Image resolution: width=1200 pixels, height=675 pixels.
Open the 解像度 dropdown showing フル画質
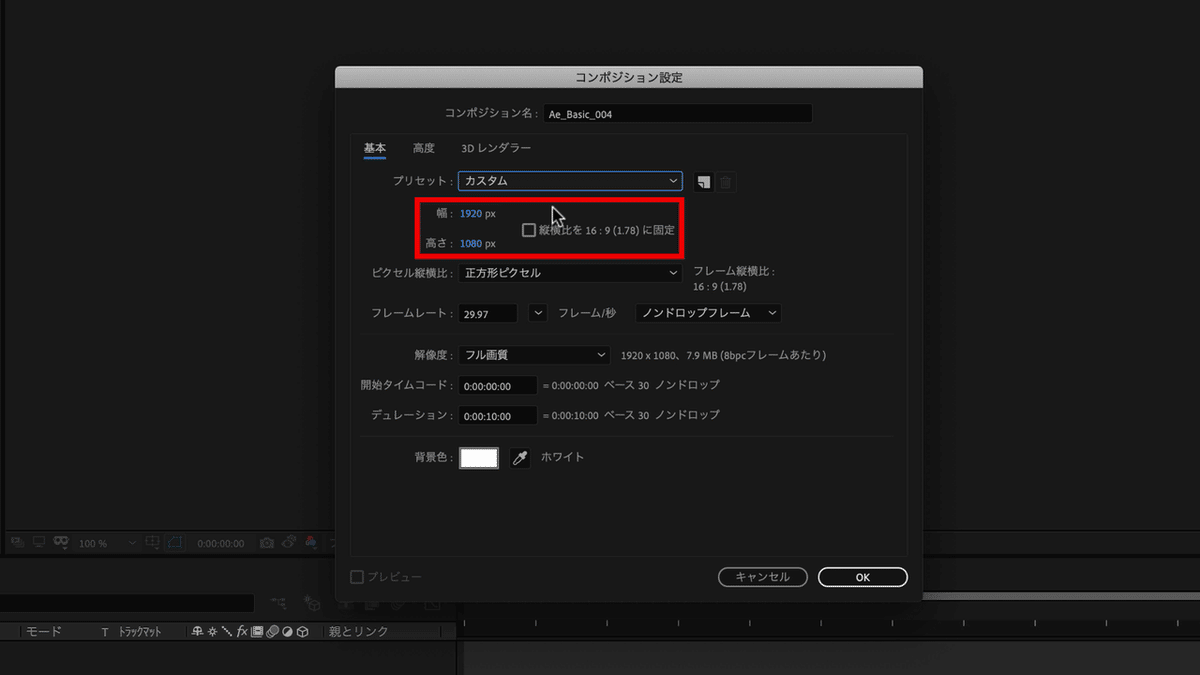pyautogui.click(x=534, y=355)
